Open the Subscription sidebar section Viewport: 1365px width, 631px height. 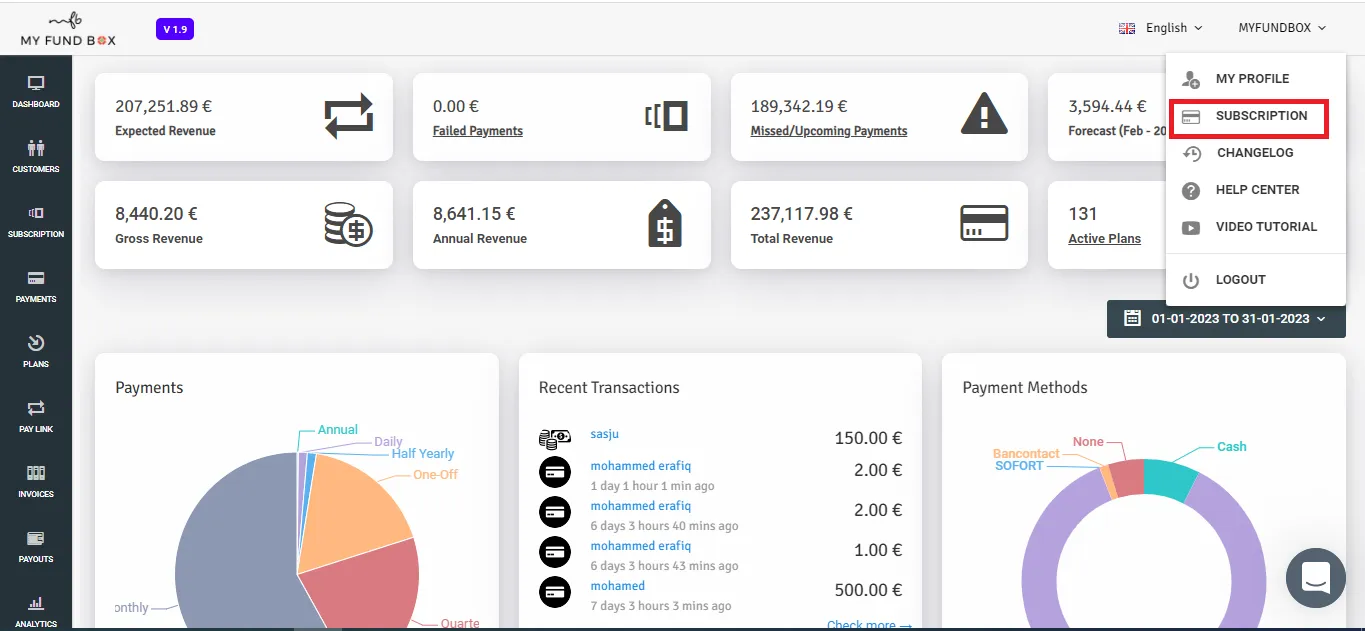[x=36, y=221]
